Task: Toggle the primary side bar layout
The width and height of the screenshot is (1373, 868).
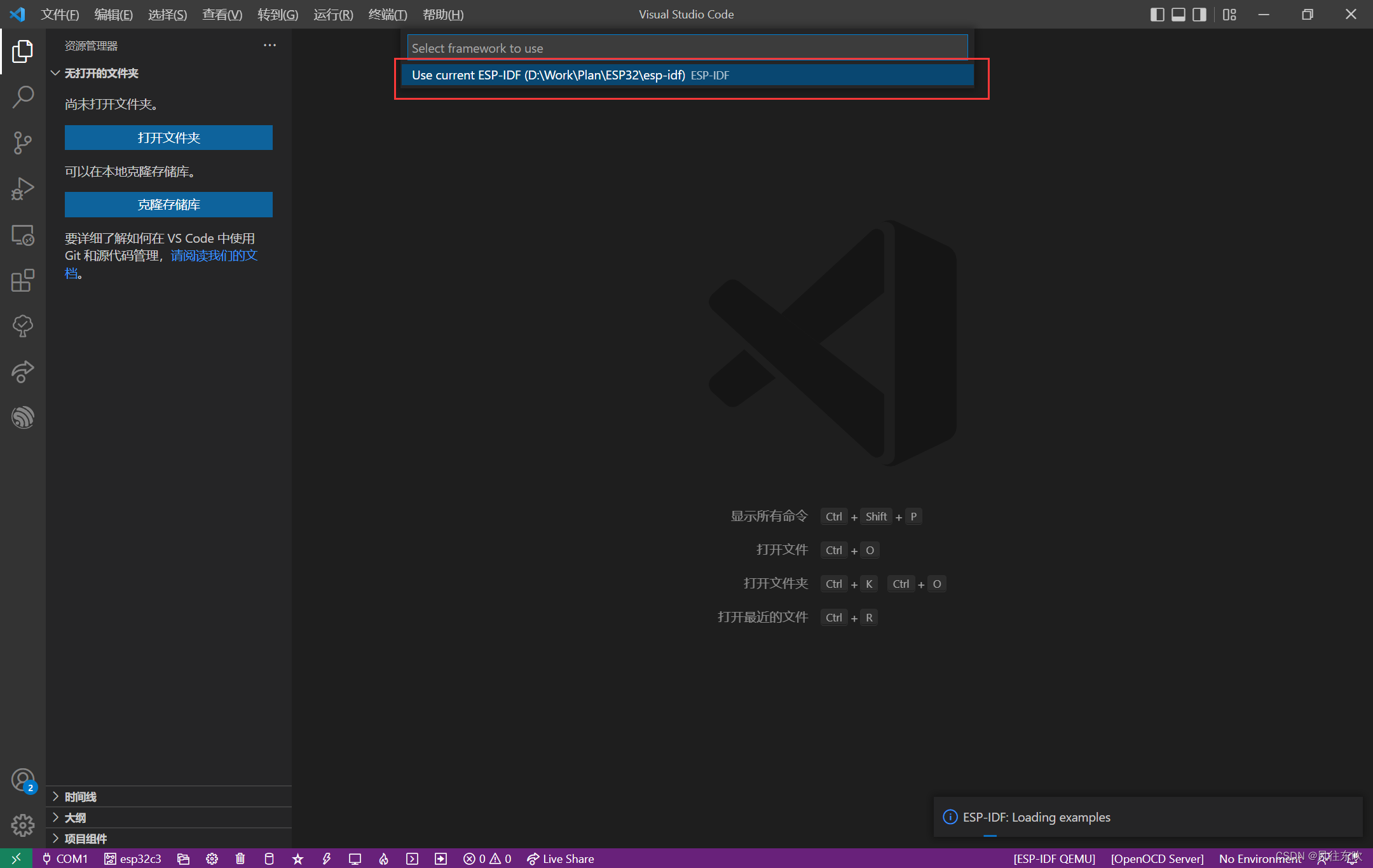Action: click(x=1158, y=14)
